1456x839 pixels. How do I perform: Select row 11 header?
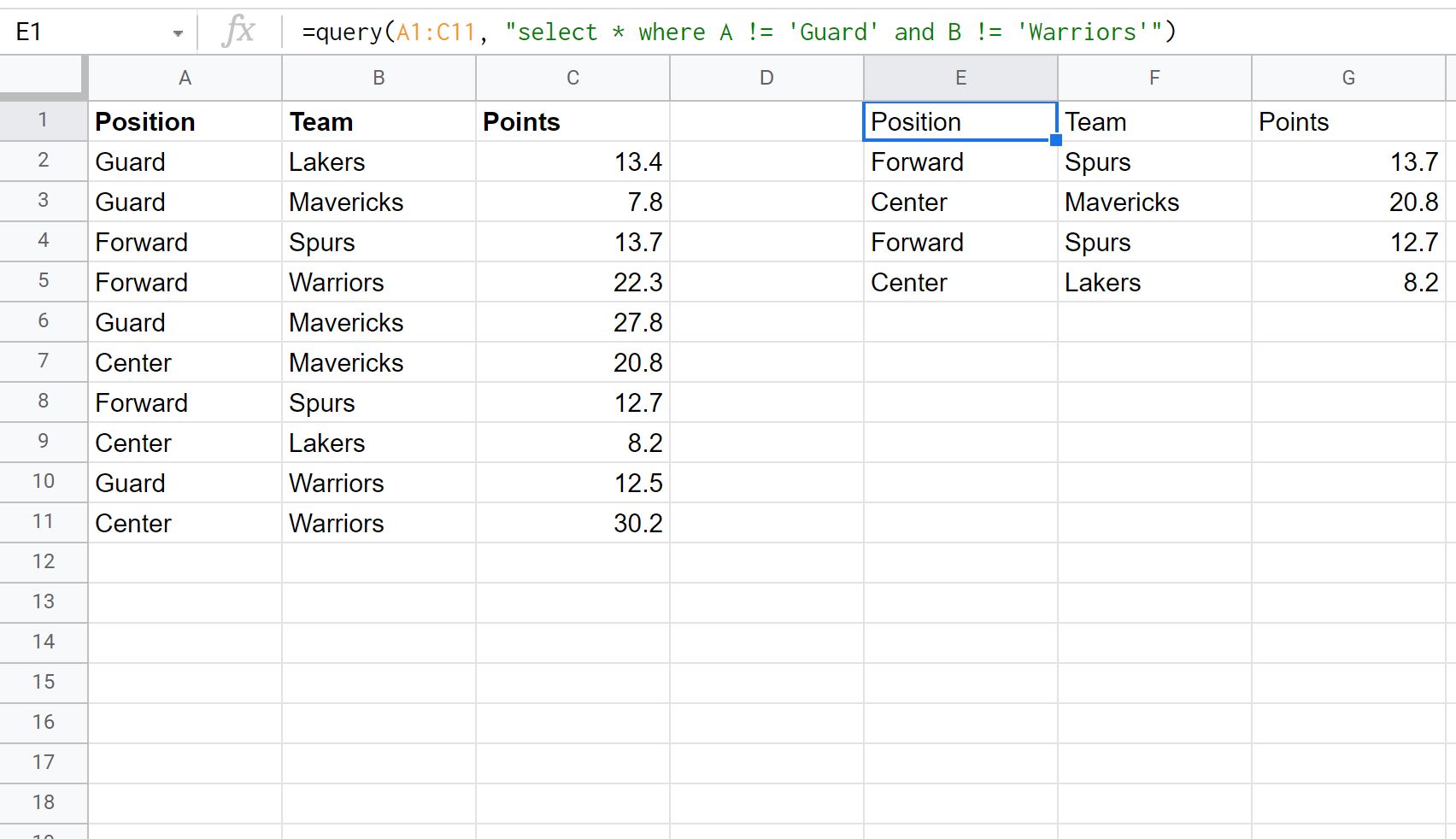tap(44, 522)
